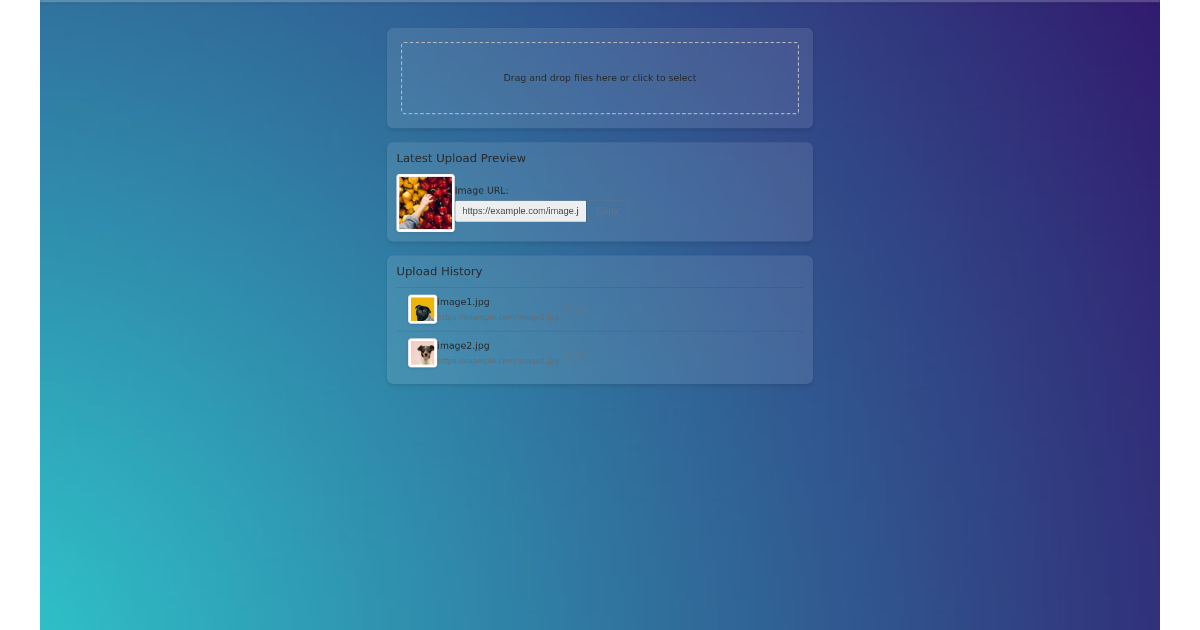Open the latest upload fruit thumbnail
This screenshot has height=630, width=1200.
tap(425, 201)
